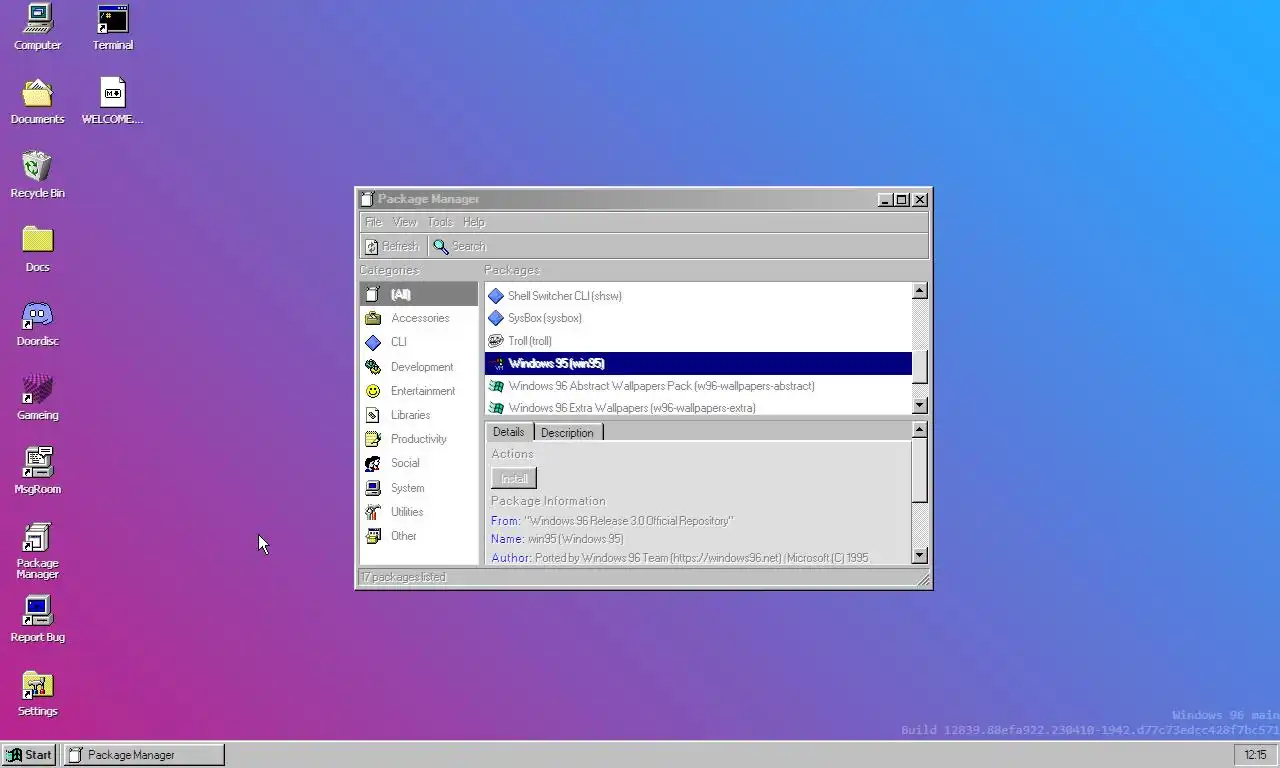
Task: Click the Package Manager taskbar button
Action: pyautogui.click(x=144, y=755)
